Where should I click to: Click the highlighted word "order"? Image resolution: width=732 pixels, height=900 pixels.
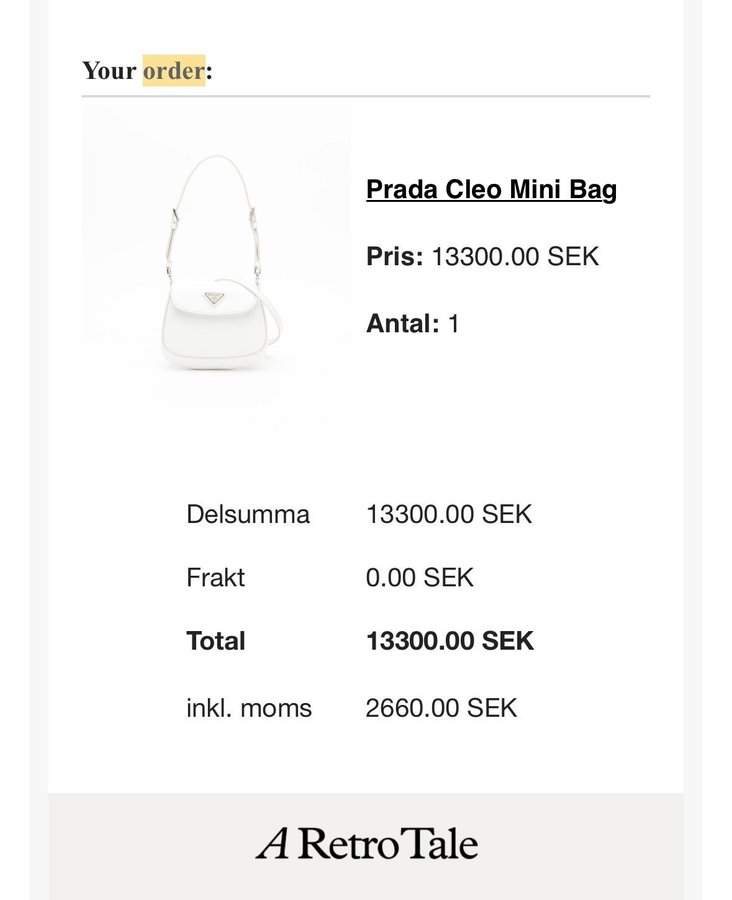174,71
